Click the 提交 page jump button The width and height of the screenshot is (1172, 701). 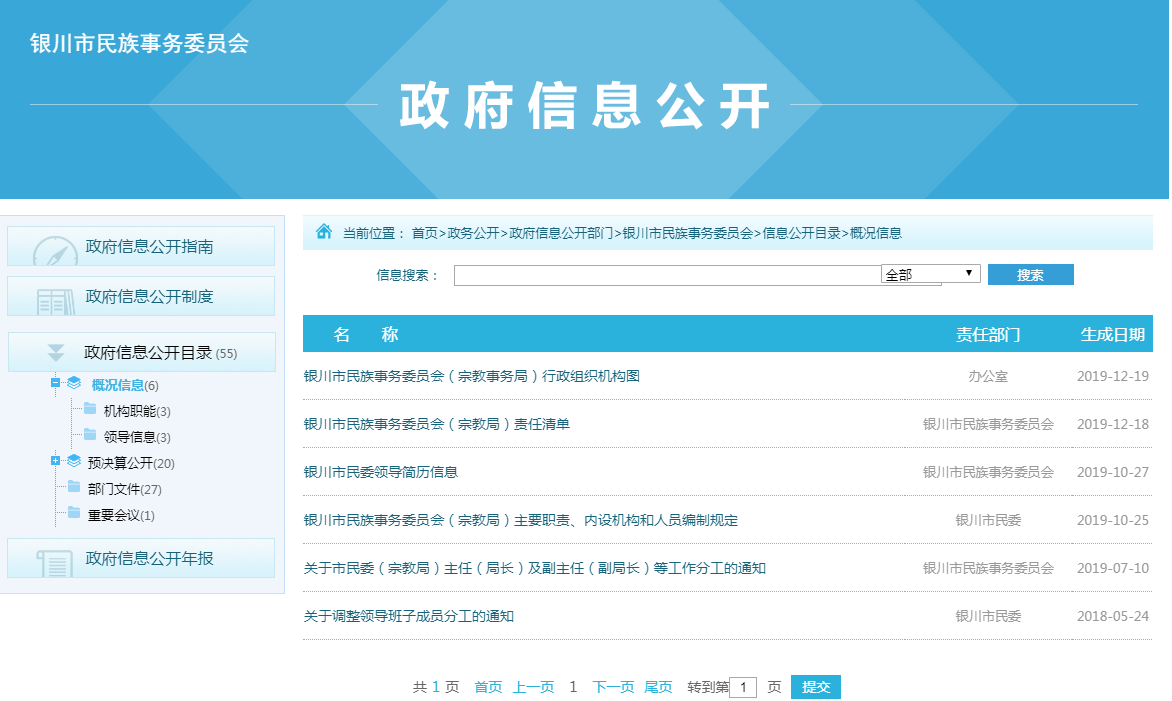click(815, 687)
